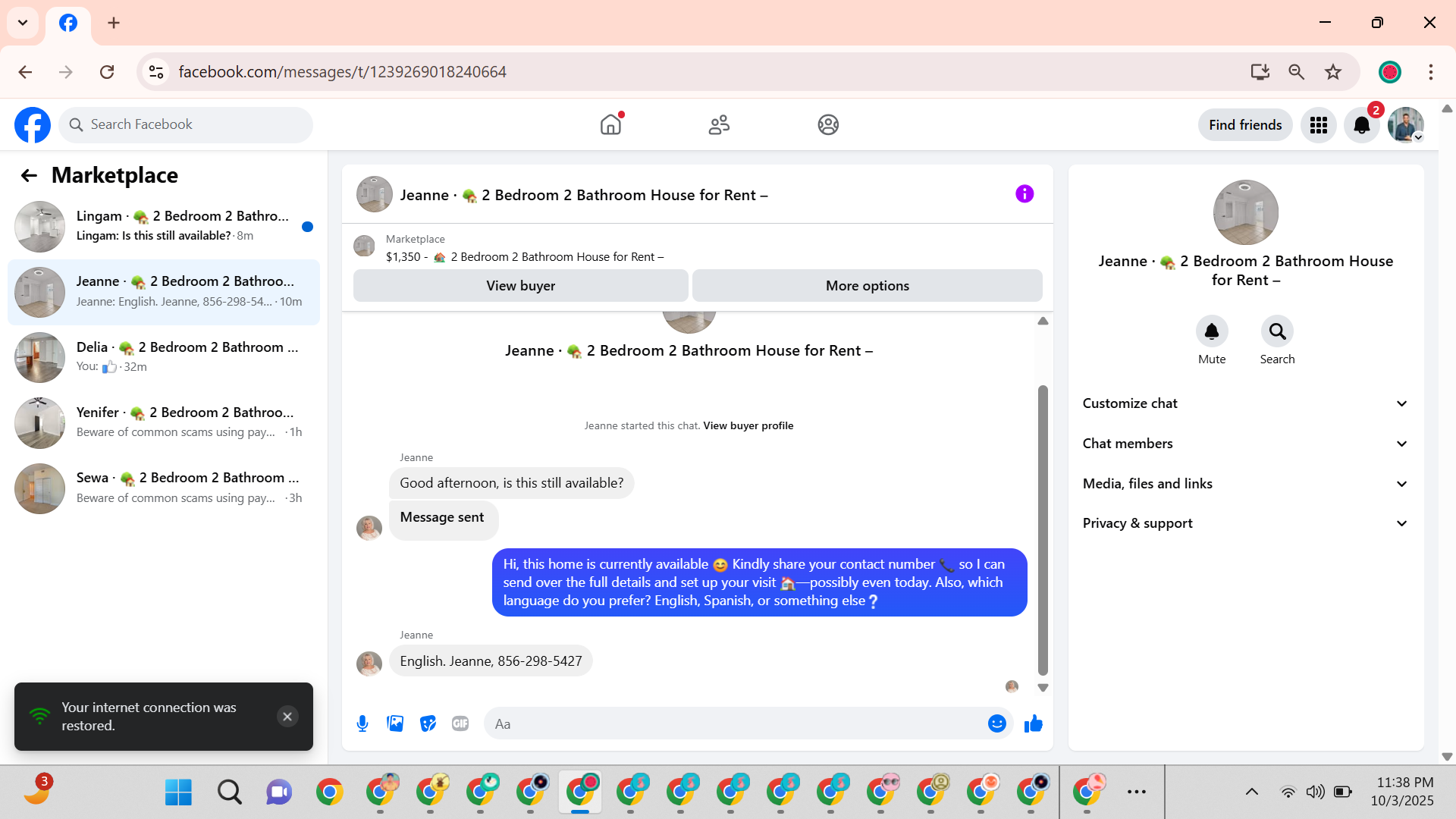
Task: Open the video chat app on taskbar
Action: coord(279,792)
